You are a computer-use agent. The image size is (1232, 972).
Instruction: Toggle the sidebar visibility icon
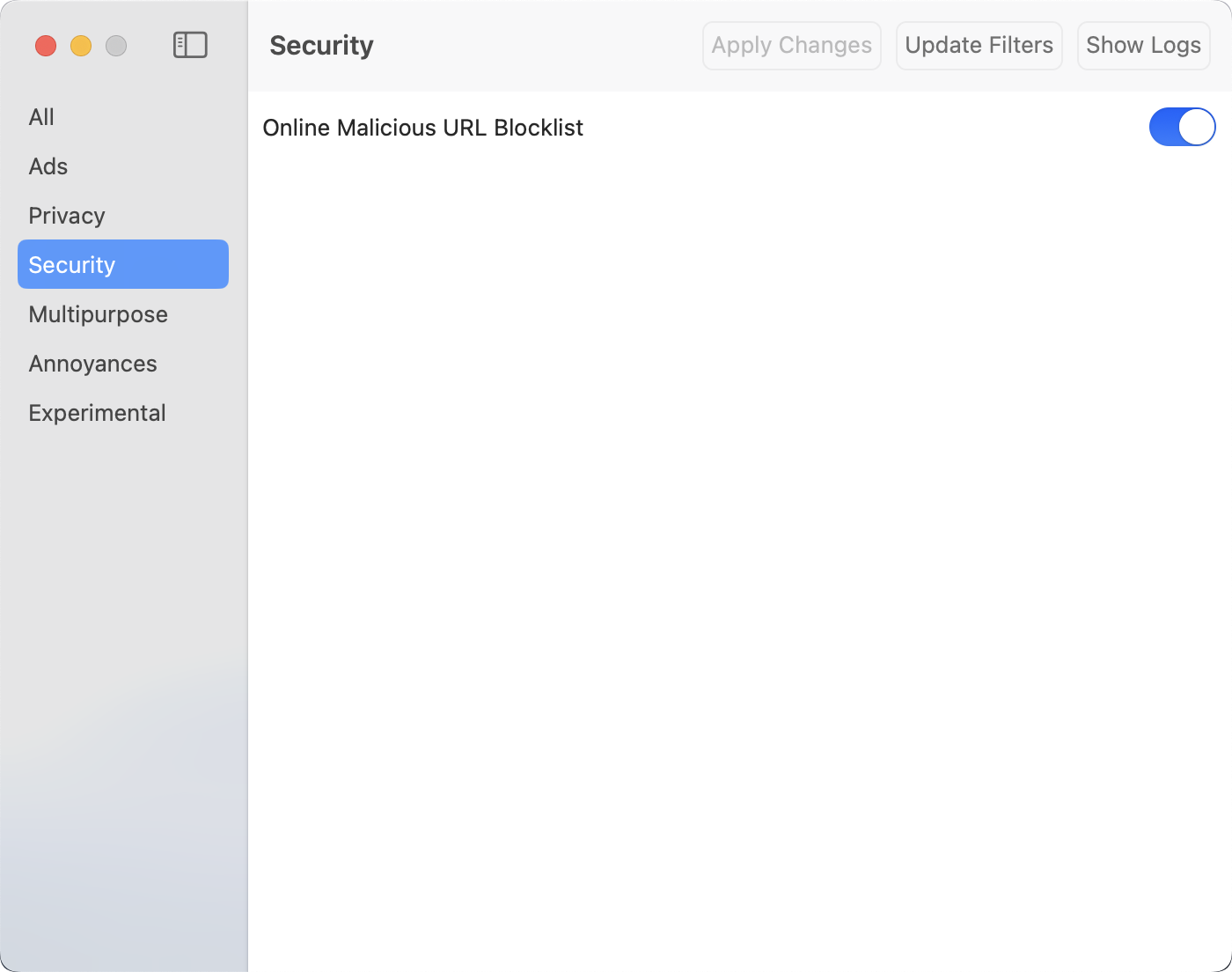[190, 45]
